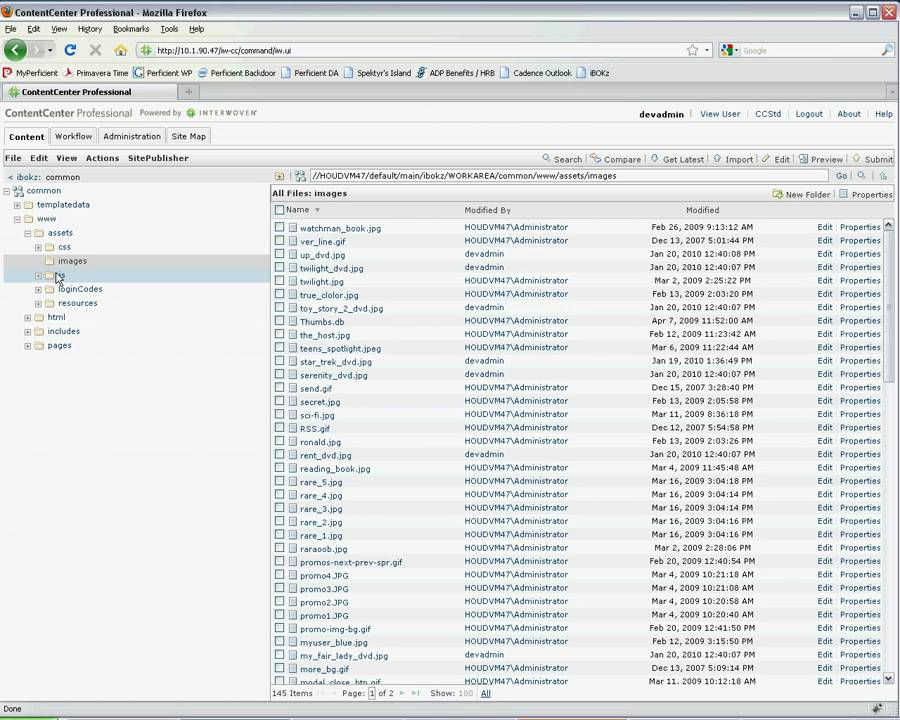900x720 pixels.
Task: Open the MyPerficient bookmark icon
Action: coord(7,73)
